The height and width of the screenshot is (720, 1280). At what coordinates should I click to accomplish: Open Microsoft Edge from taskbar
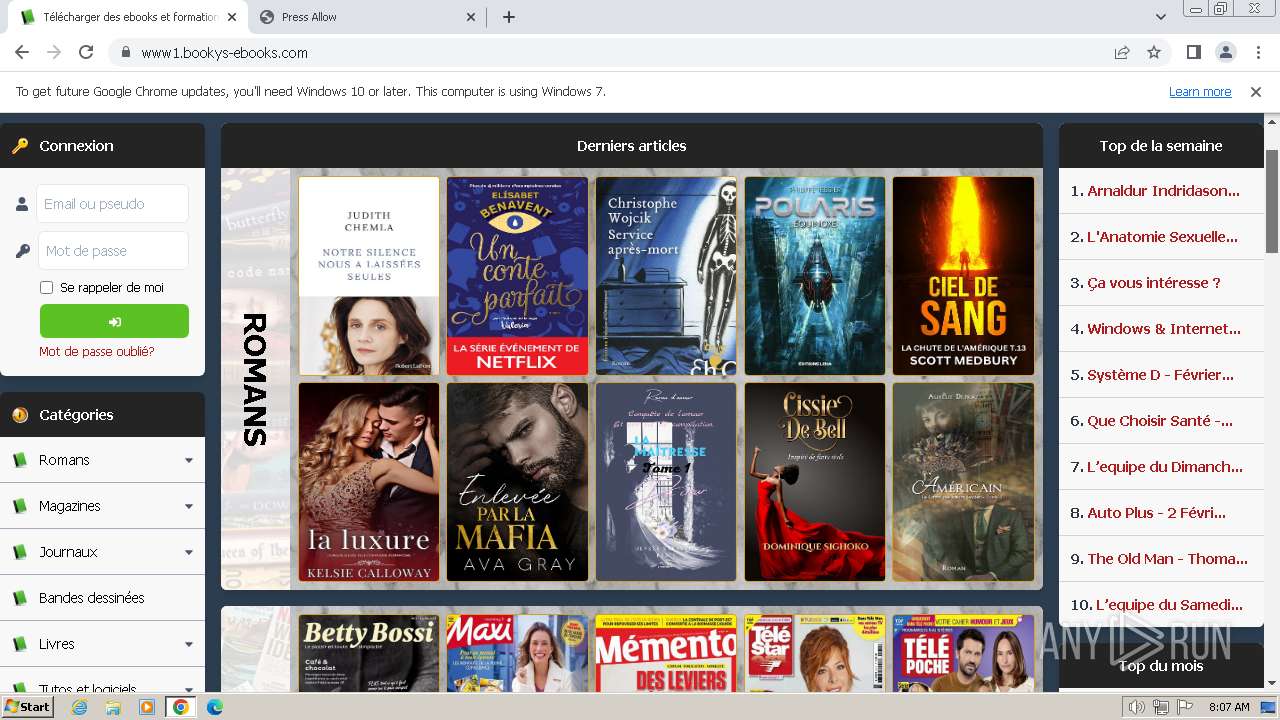pyautogui.click(x=214, y=707)
